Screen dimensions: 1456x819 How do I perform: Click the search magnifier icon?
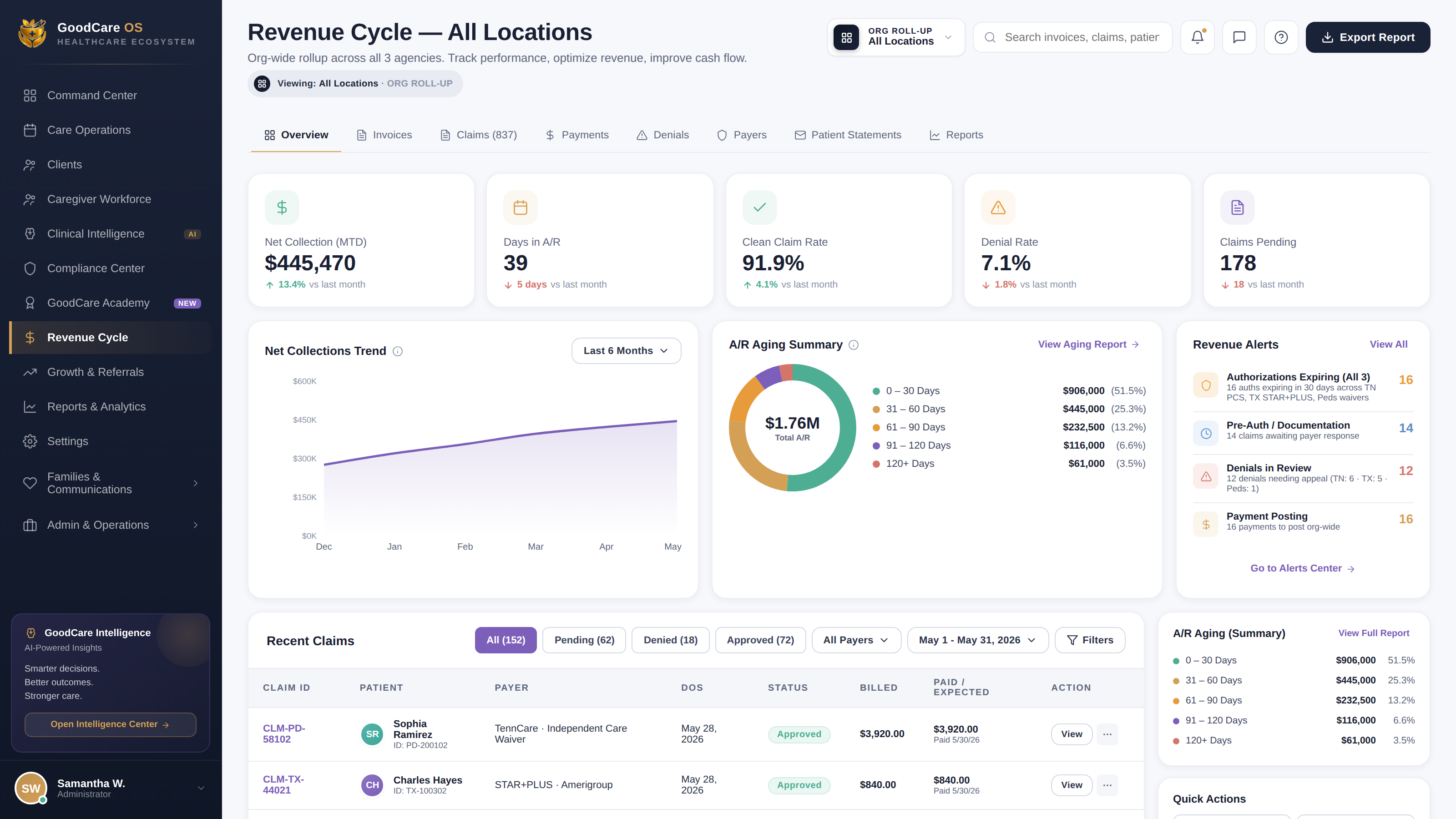[990, 37]
